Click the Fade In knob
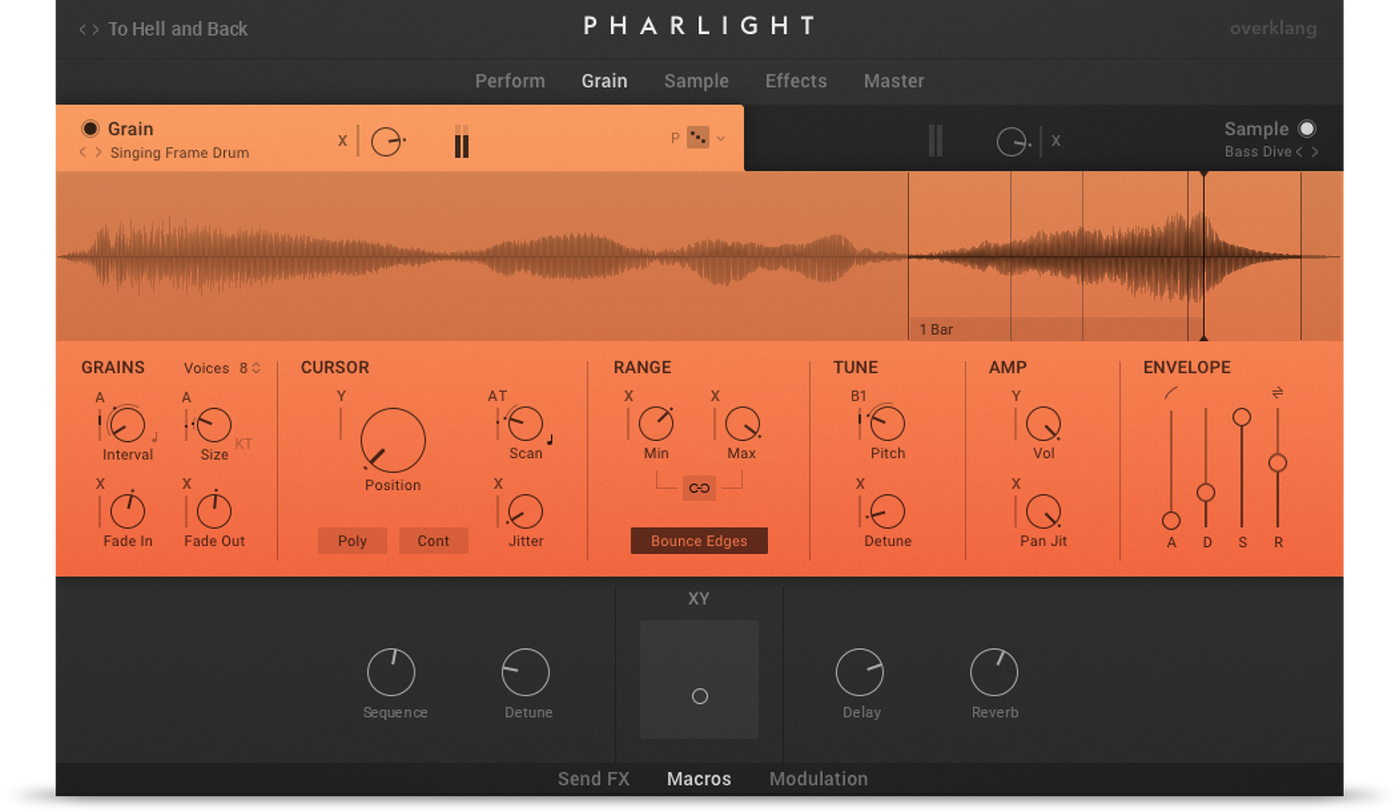The width and height of the screenshot is (1400, 812). pos(127,511)
